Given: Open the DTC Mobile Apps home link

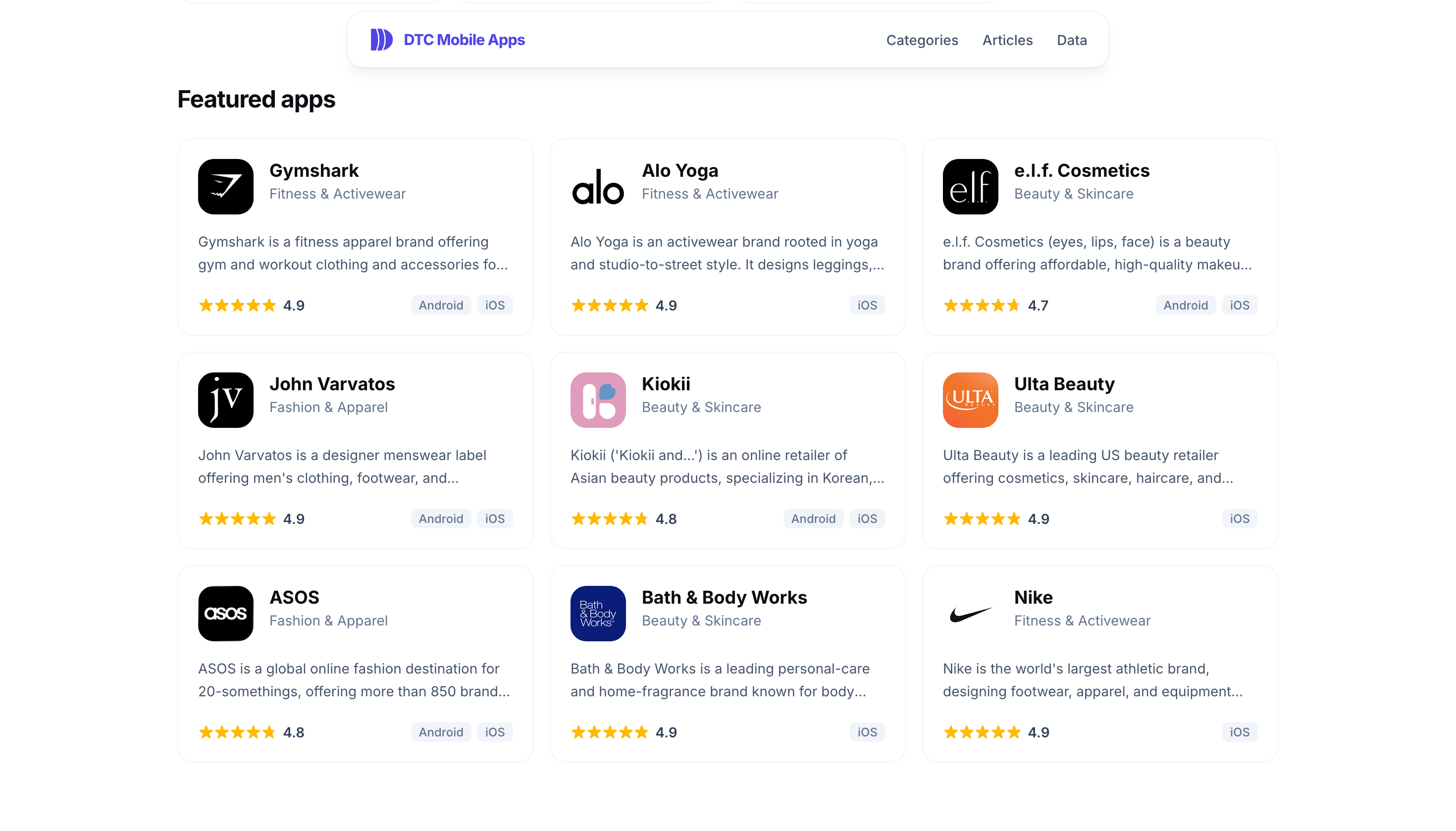Looking at the screenshot, I should pyautogui.click(x=448, y=40).
